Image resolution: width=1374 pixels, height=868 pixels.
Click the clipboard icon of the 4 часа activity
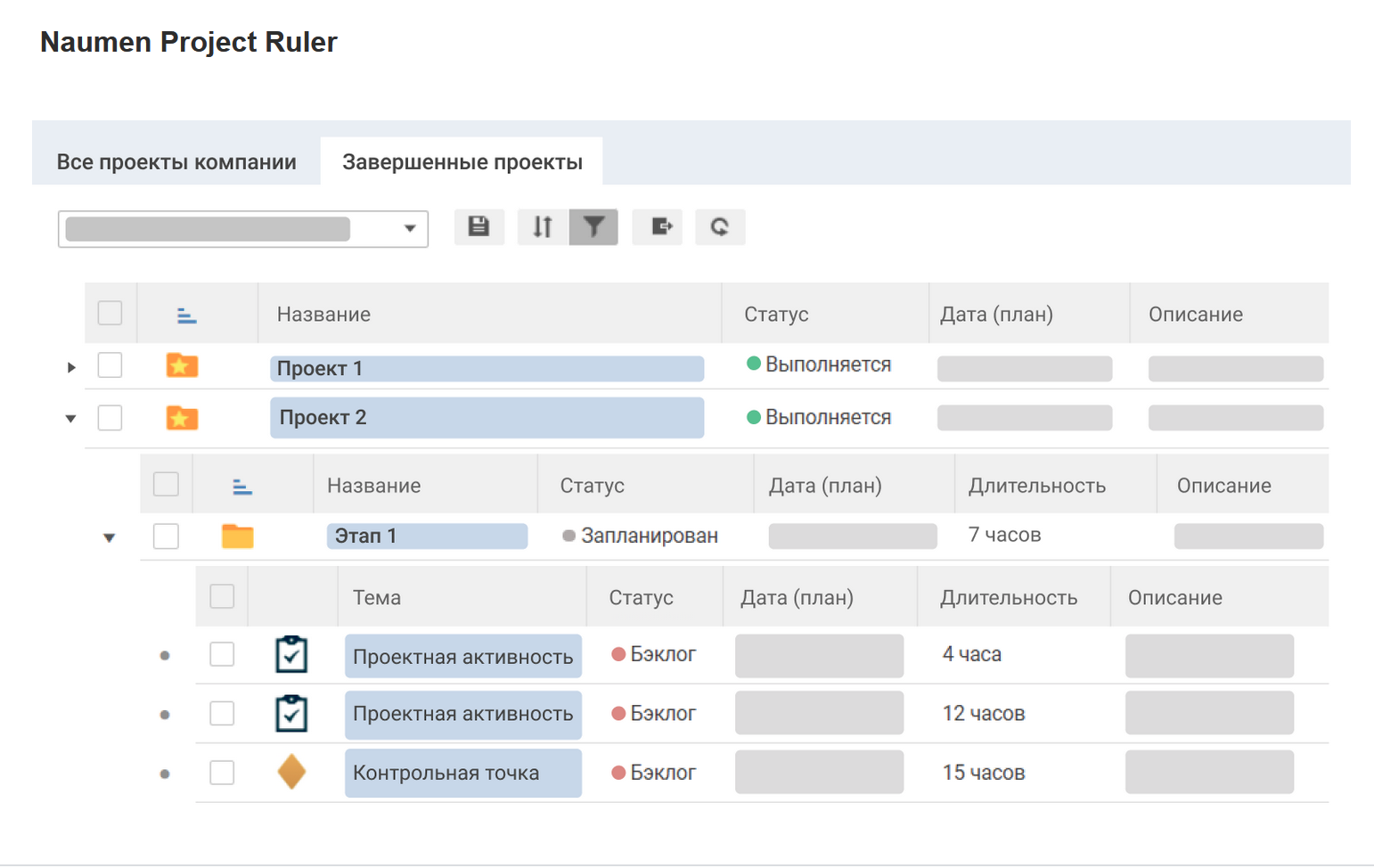291,654
